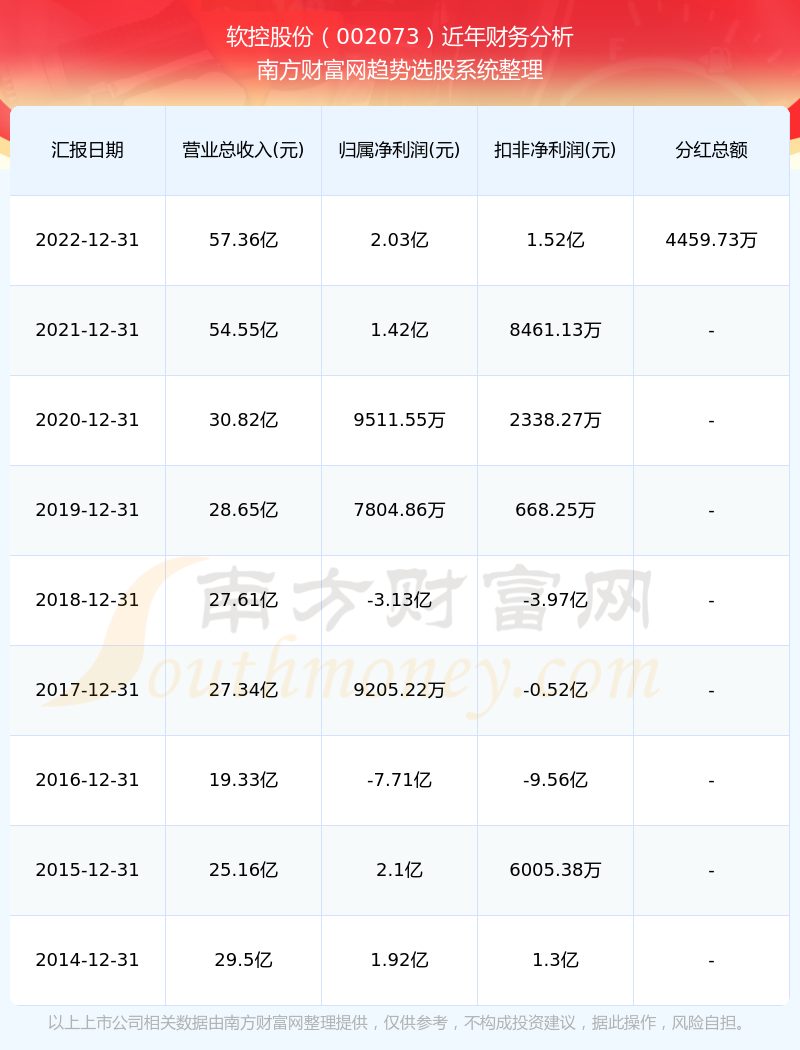Select the value 6005.38万
800x1050 pixels.
pos(556,870)
